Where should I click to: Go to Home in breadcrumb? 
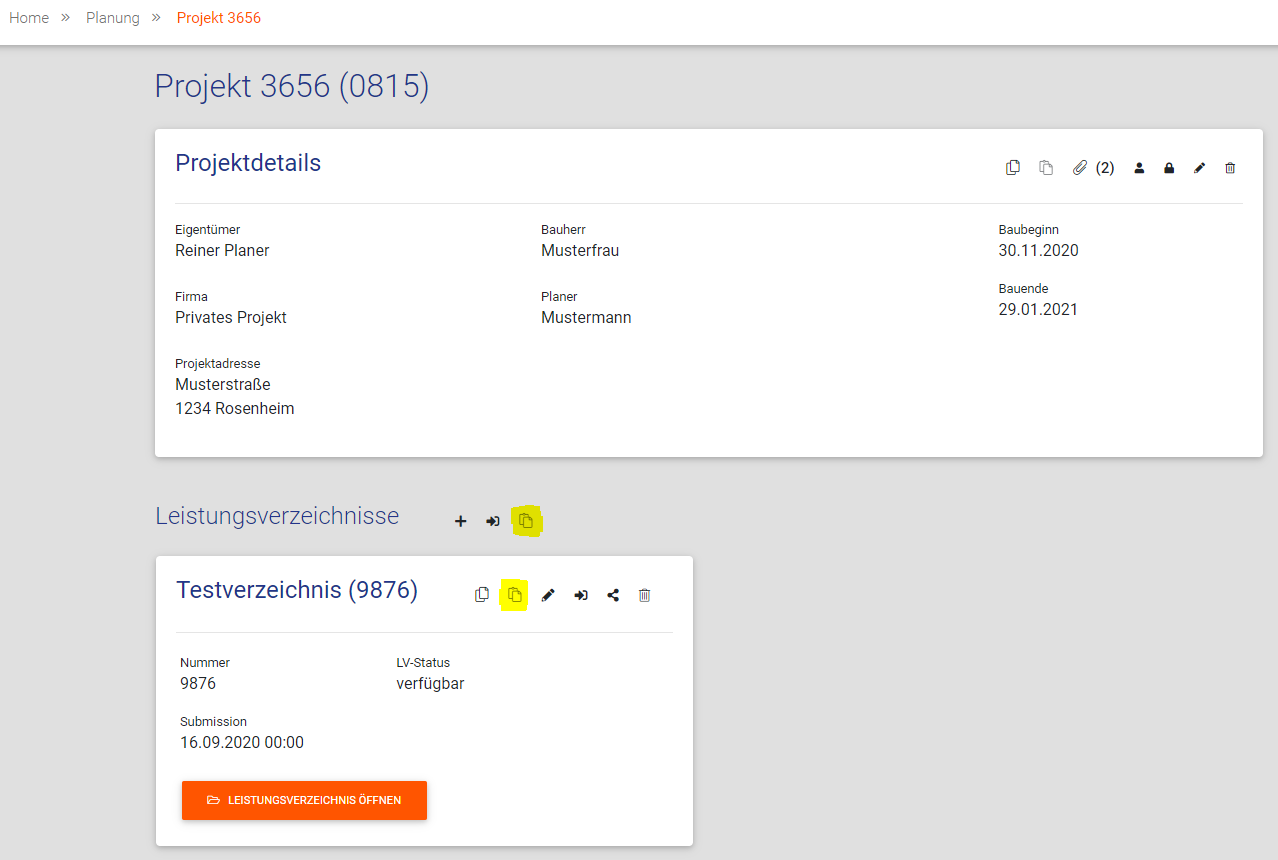click(x=29, y=18)
